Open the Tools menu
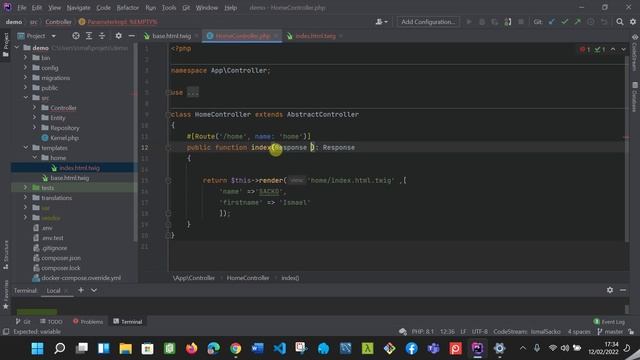 click(169, 8)
